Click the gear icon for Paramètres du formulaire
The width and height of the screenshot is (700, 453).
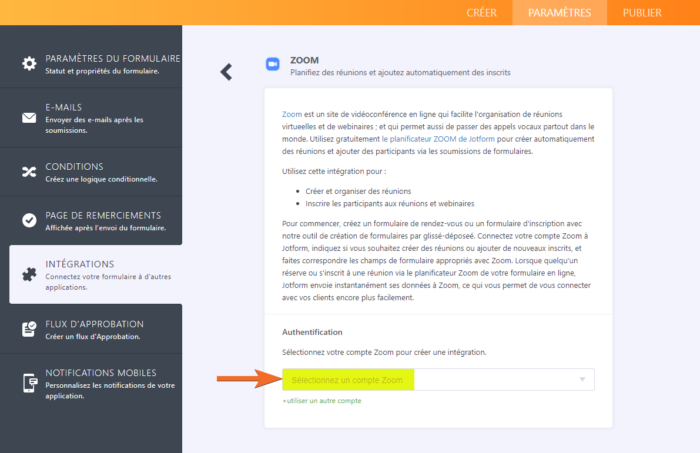coord(29,63)
